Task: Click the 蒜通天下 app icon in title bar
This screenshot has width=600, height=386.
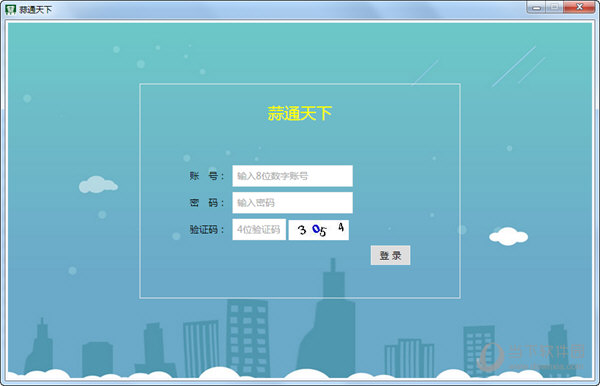Action: point(10,10)
